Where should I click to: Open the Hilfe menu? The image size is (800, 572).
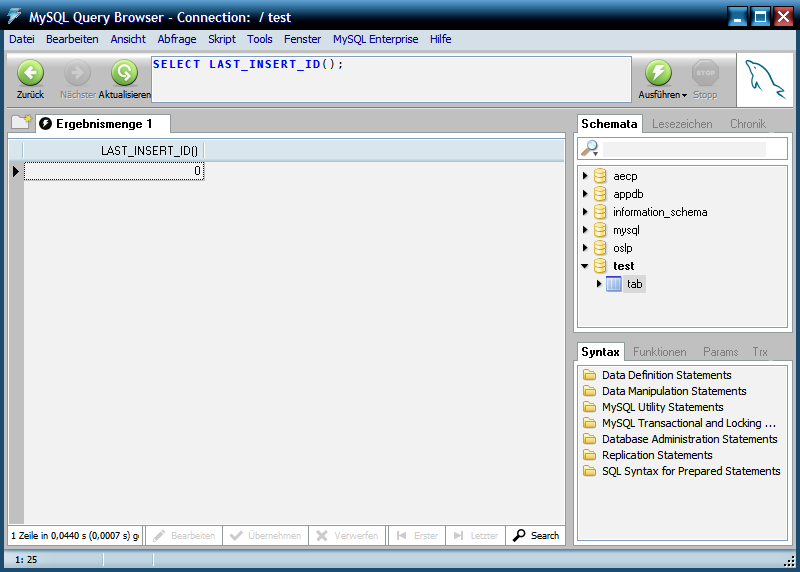(x=440, y=39)
